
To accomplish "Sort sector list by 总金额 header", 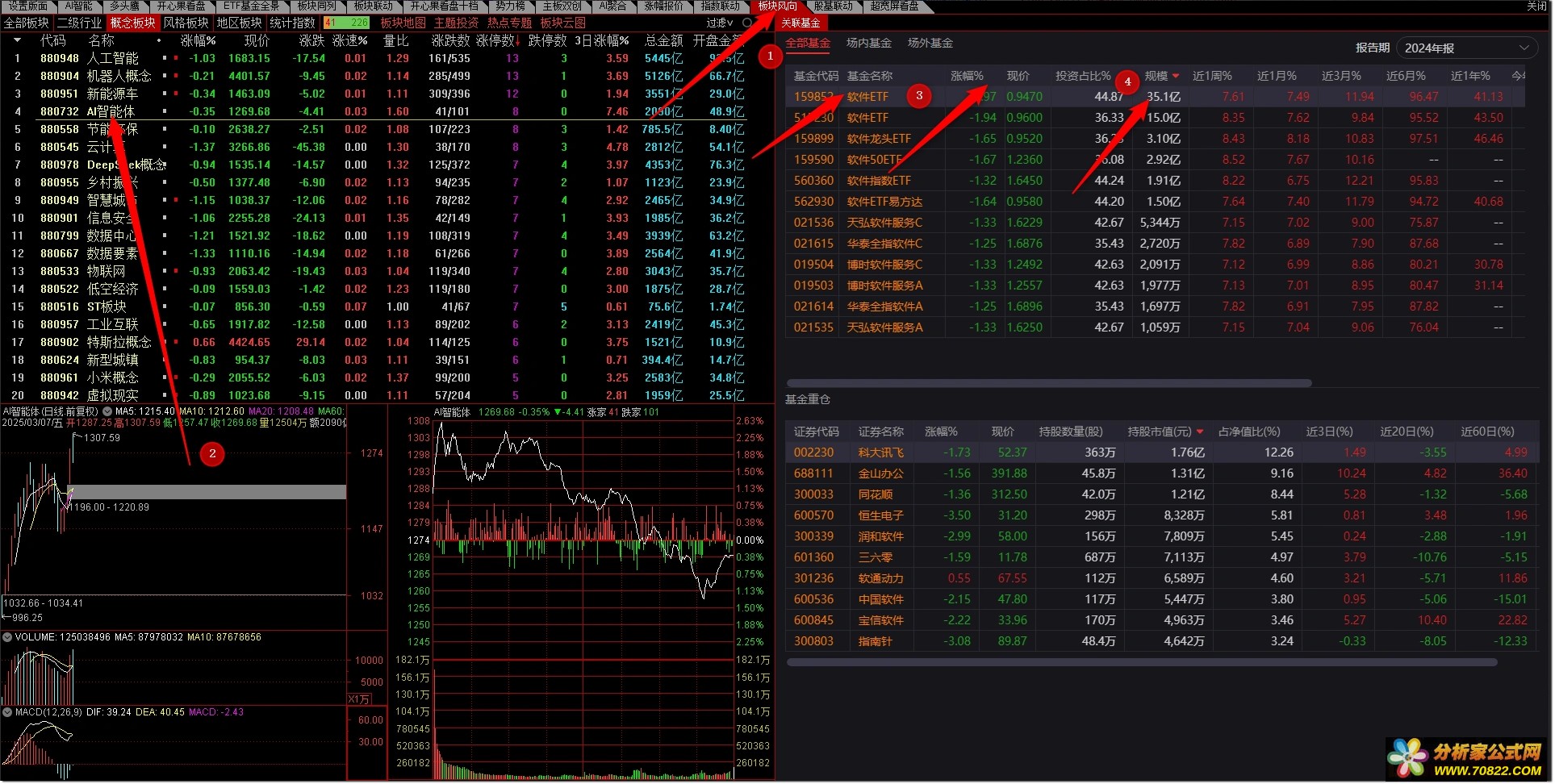I will [x=663, y=40].
